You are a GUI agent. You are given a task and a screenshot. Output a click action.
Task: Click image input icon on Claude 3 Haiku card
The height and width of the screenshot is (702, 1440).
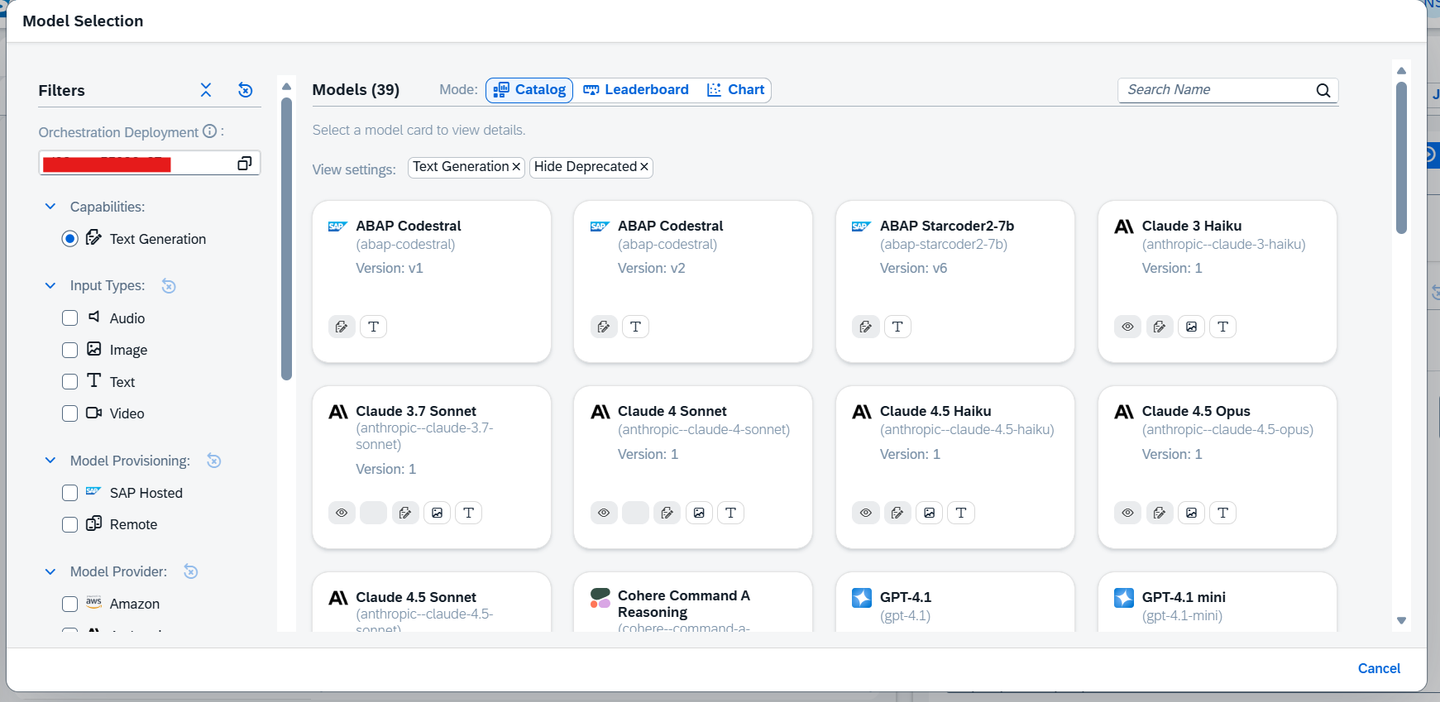click(1191, 326)
